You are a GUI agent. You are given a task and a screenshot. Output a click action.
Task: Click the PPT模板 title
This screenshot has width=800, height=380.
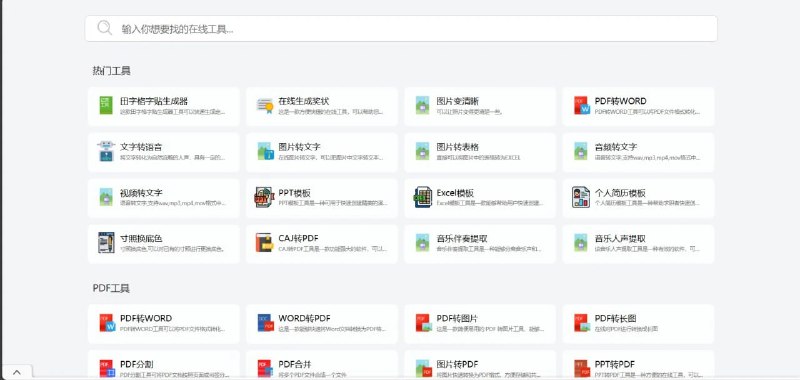pos(294,193)
